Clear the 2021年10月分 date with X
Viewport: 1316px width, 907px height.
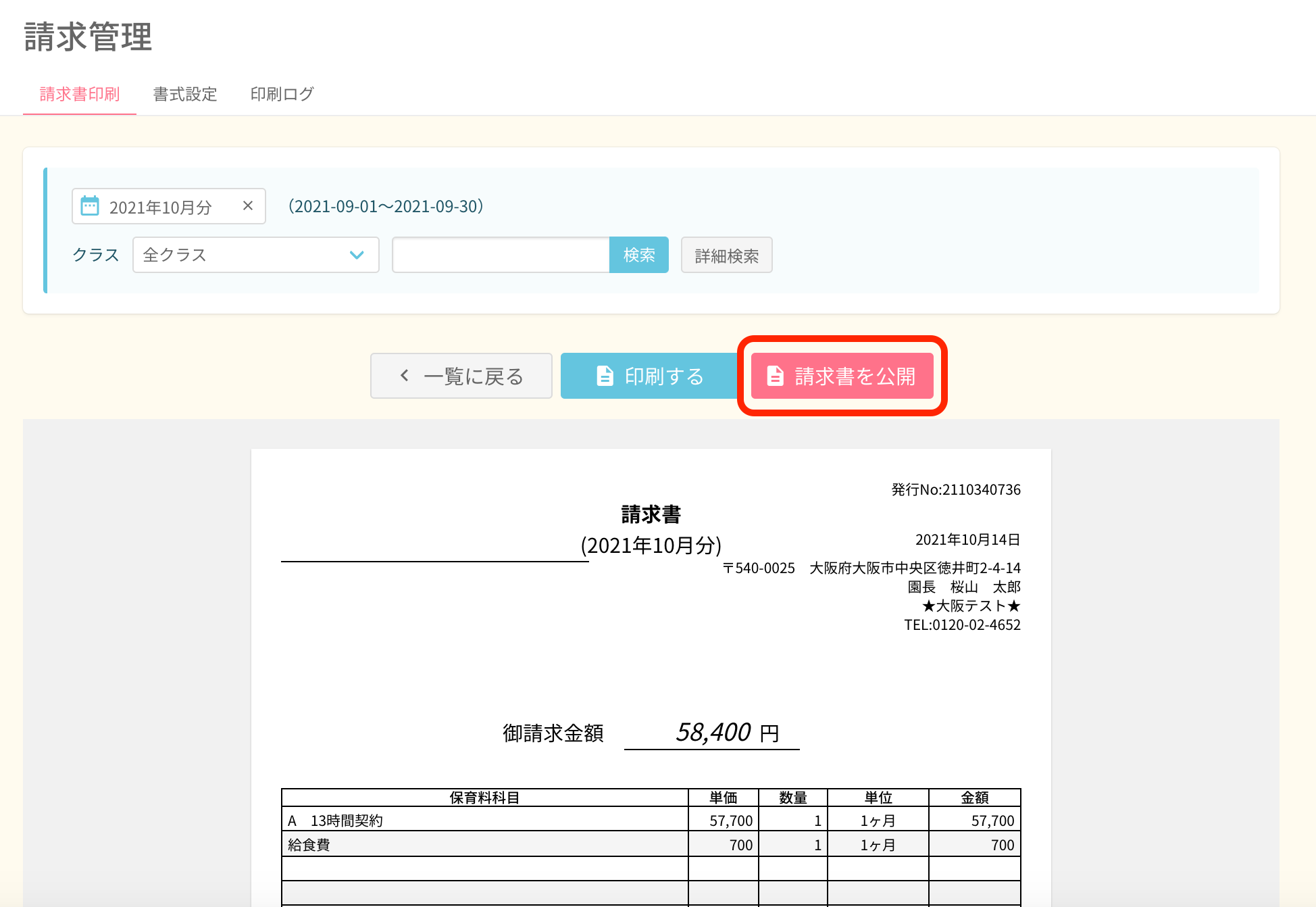(x=248, y=205)
